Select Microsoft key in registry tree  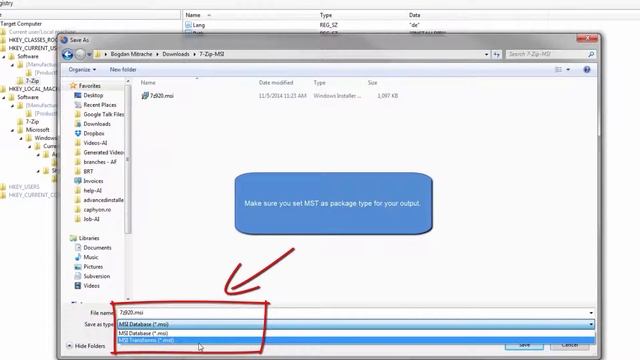(37, 130)
